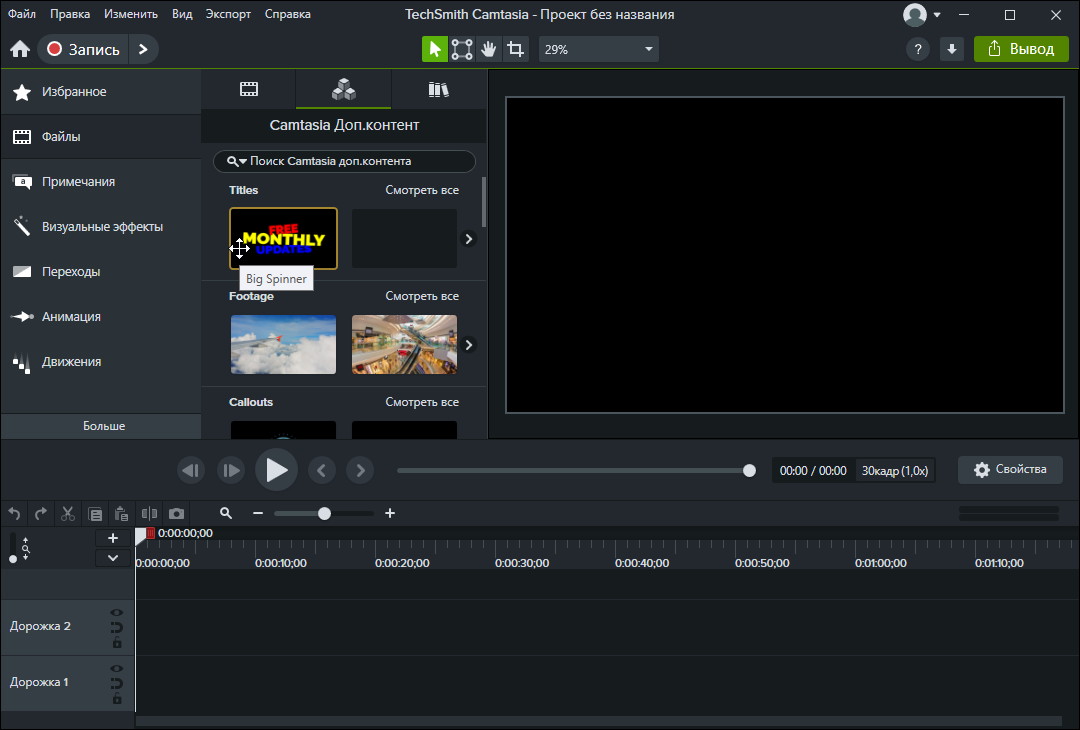Jump to the next clip marker
This screenshot has height=730, width=1080.
click(360, 470)
